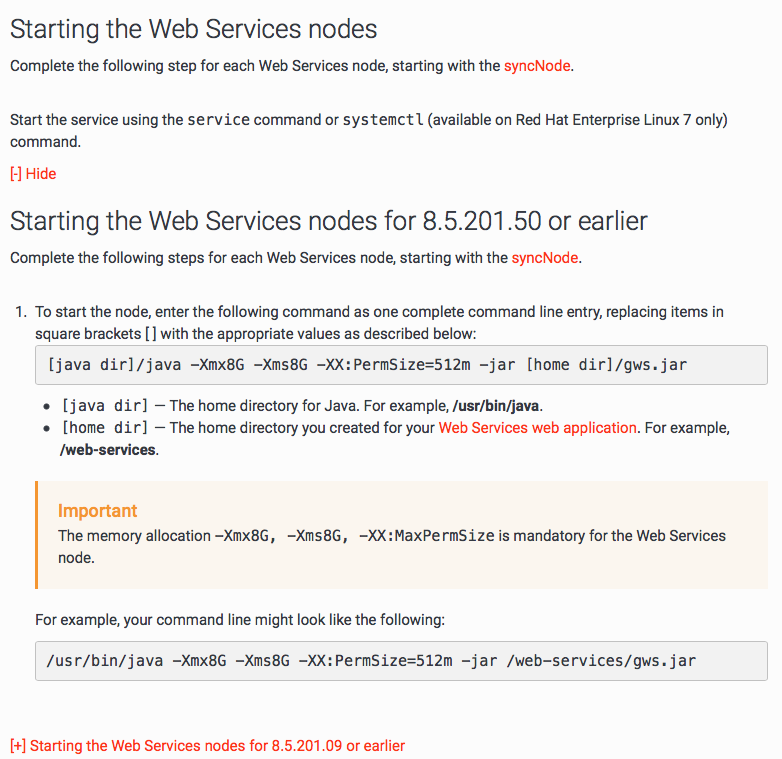Click the step number 1 list marker
The width and height of the screenshot is (782, 759).
coord(20,312)
